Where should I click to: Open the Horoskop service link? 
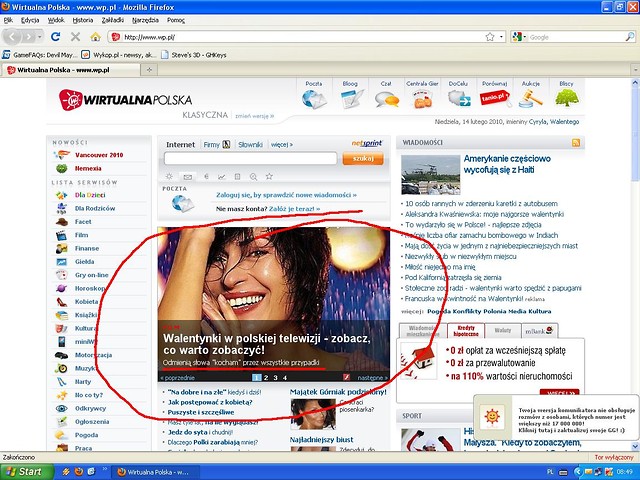(x=88, y=288)
